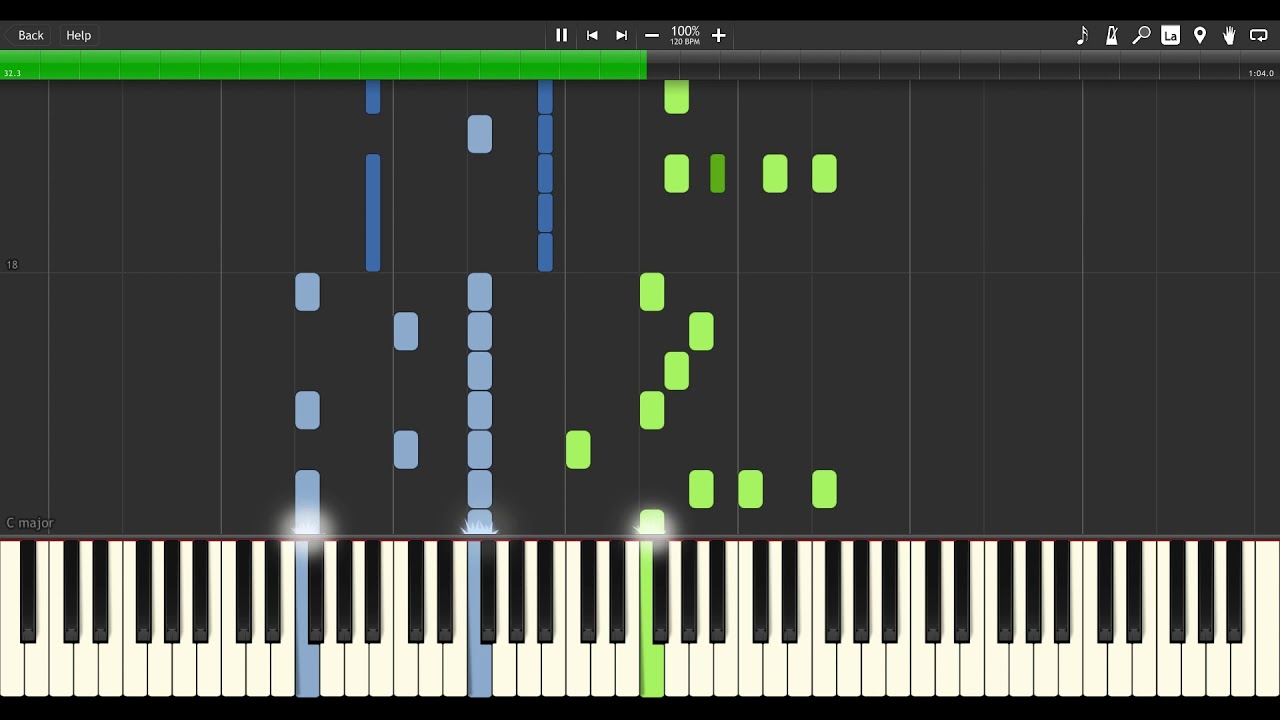
Task: Skip back to the previous section
Action: pos(592,35)
